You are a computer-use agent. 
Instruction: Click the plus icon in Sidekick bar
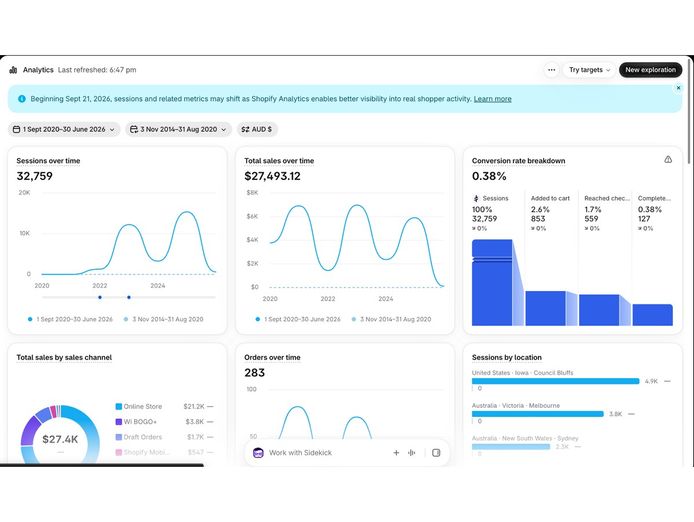tap(396, 452)
